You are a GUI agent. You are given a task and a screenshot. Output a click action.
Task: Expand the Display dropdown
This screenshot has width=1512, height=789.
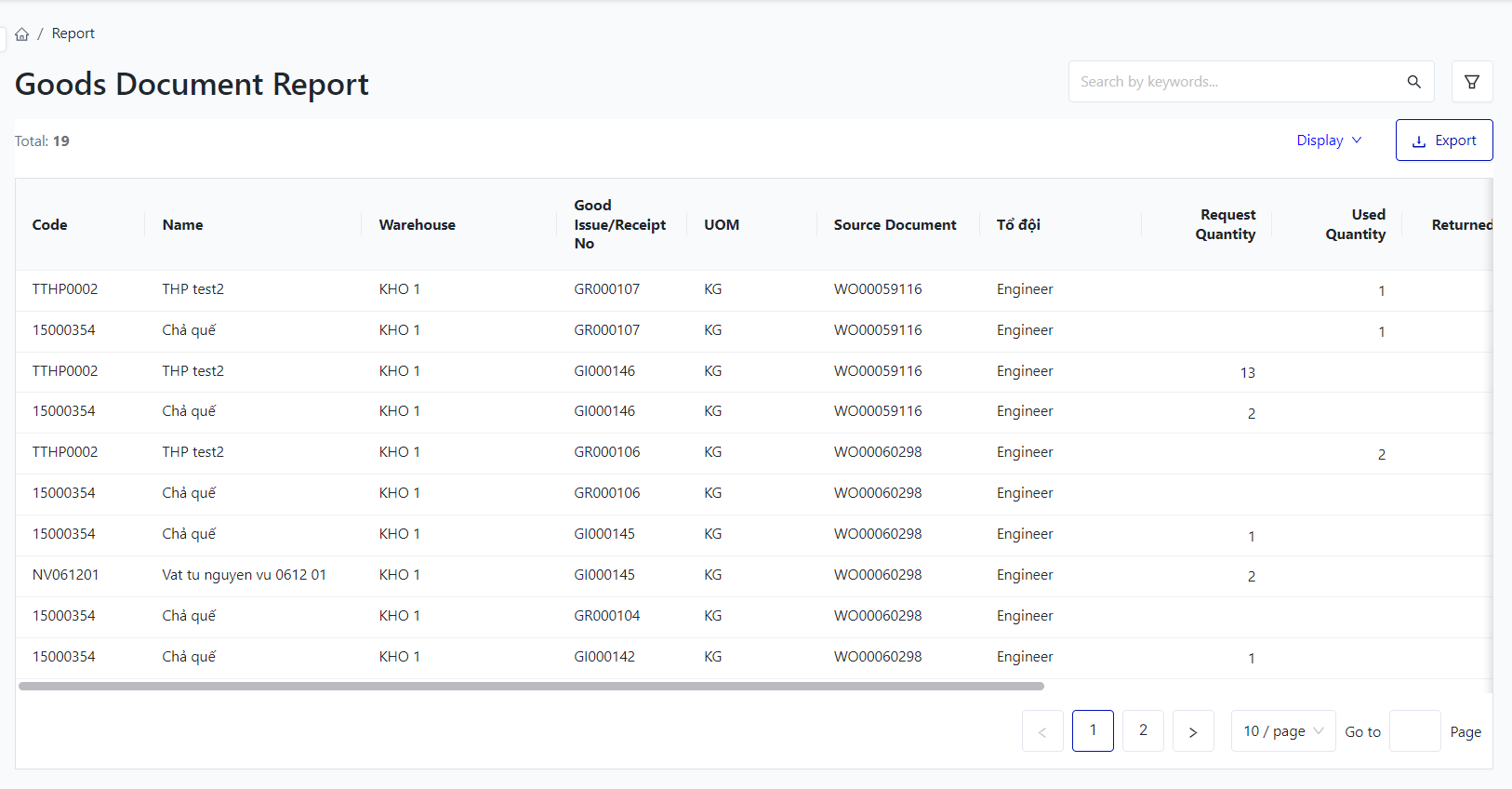coord(1329,140)
